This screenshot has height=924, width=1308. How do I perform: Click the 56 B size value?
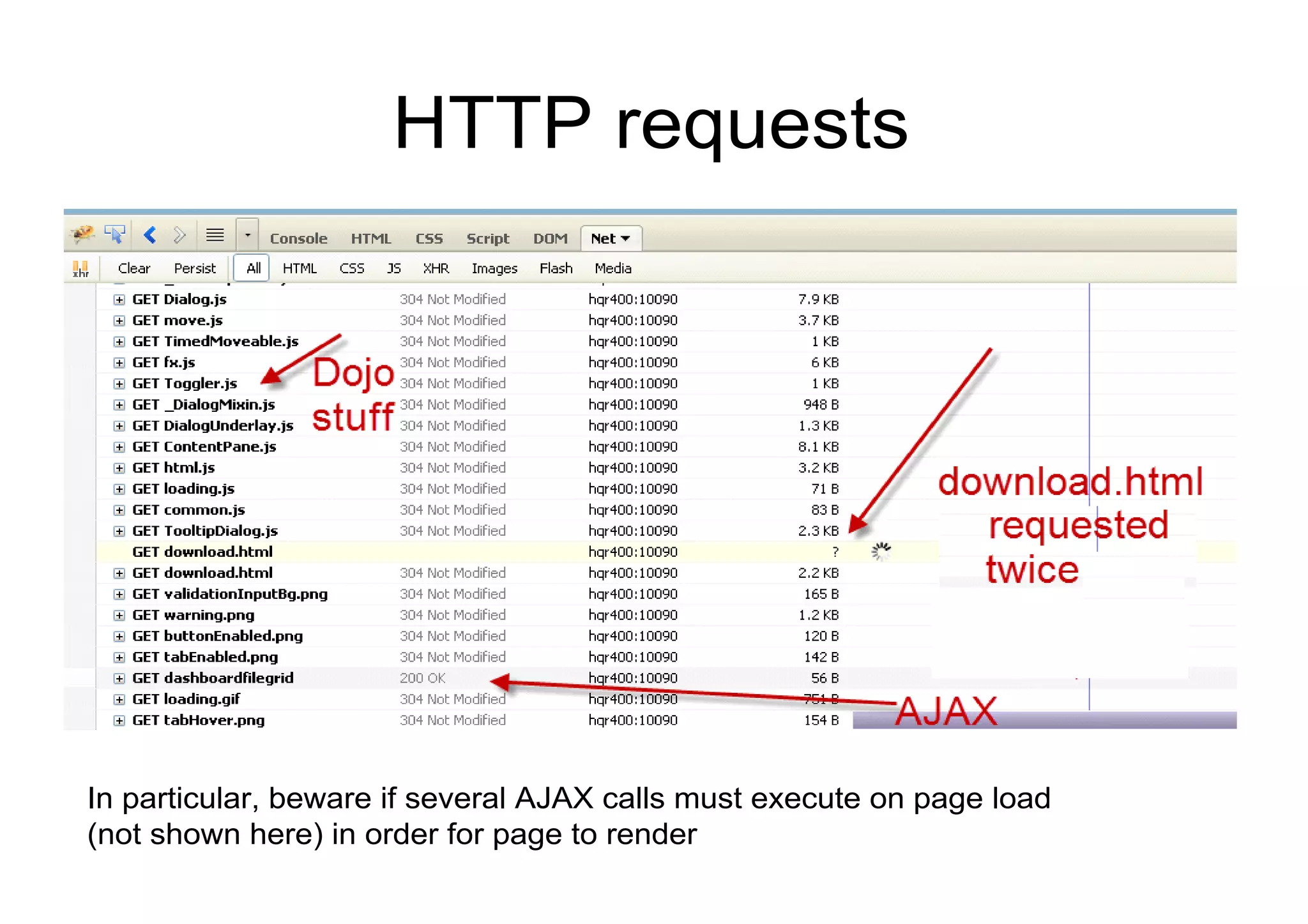825,678
